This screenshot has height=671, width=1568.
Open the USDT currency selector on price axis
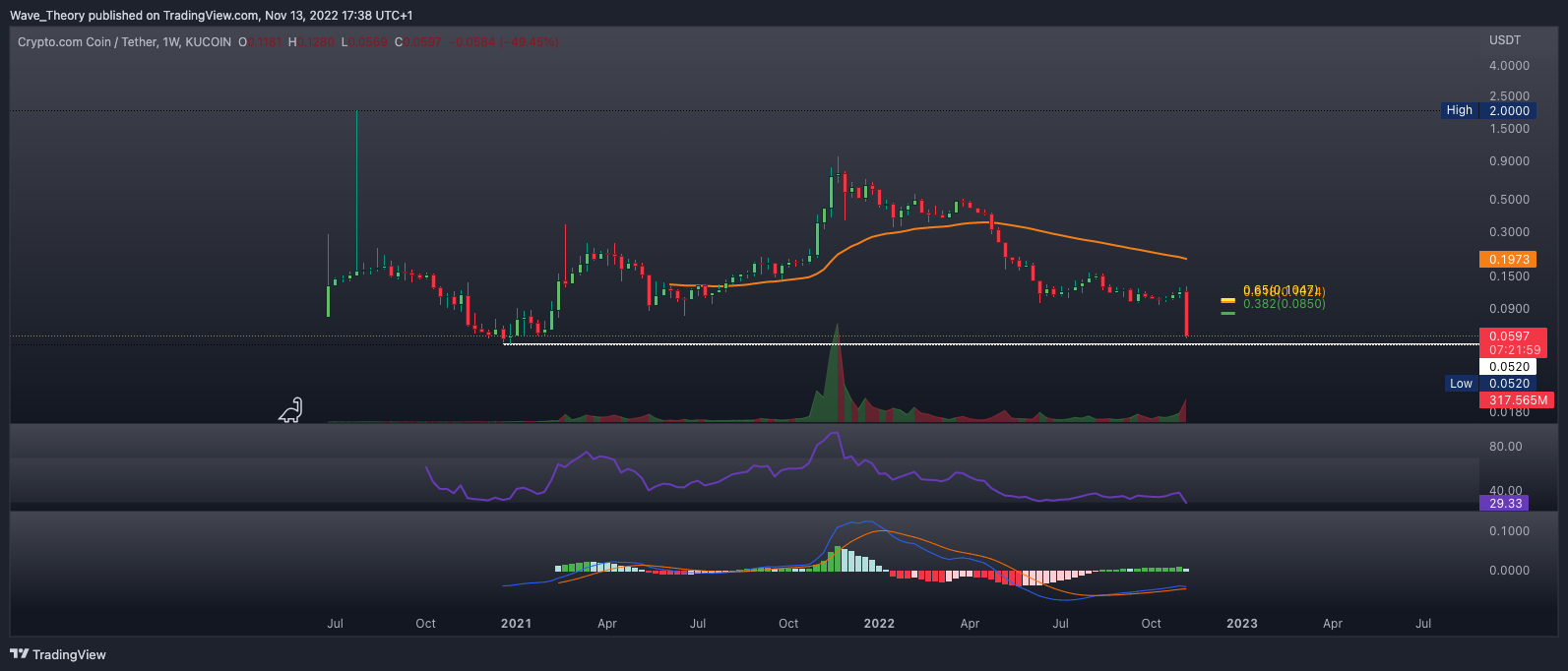[x=1504, y=40]
